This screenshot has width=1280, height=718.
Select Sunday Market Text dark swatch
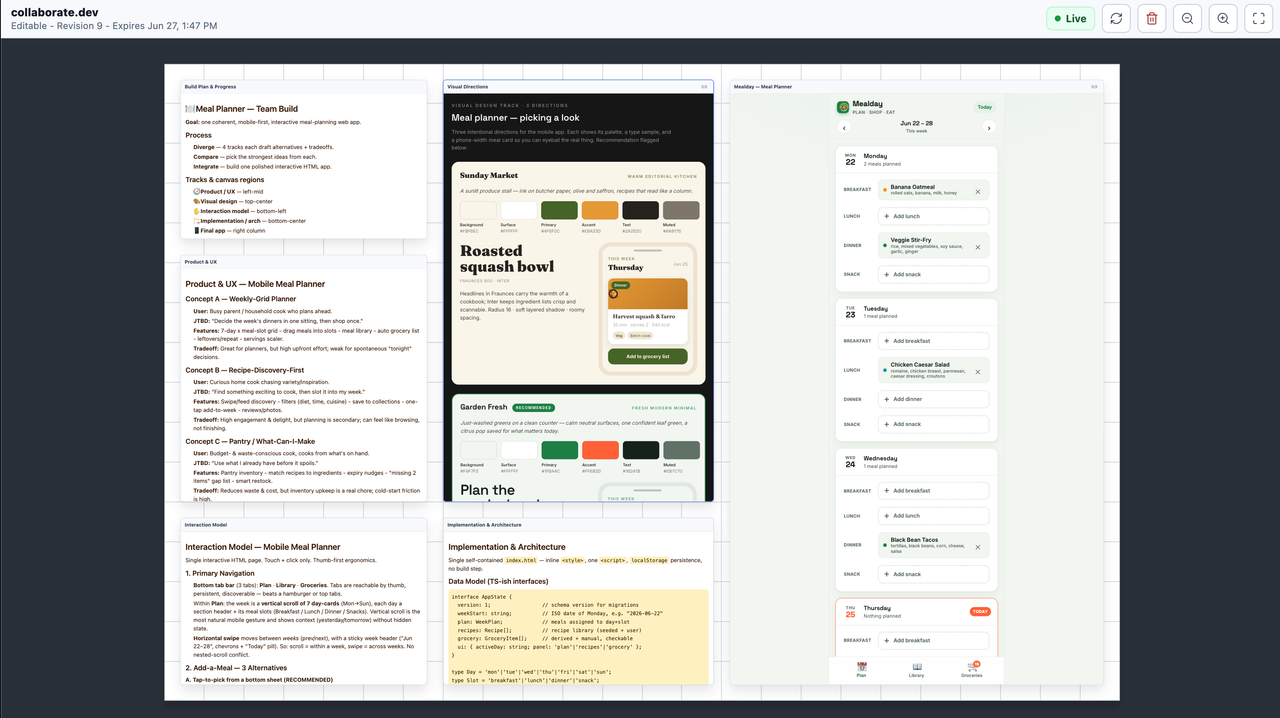tap(640, 210)
